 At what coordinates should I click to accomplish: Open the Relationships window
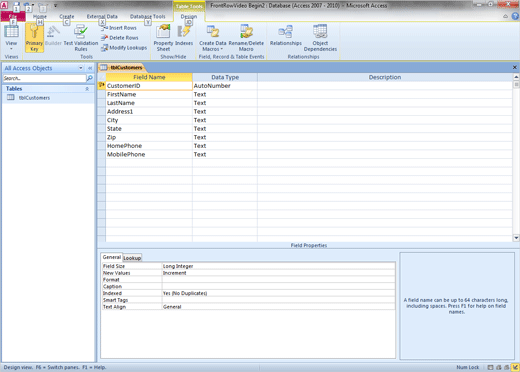286,35
